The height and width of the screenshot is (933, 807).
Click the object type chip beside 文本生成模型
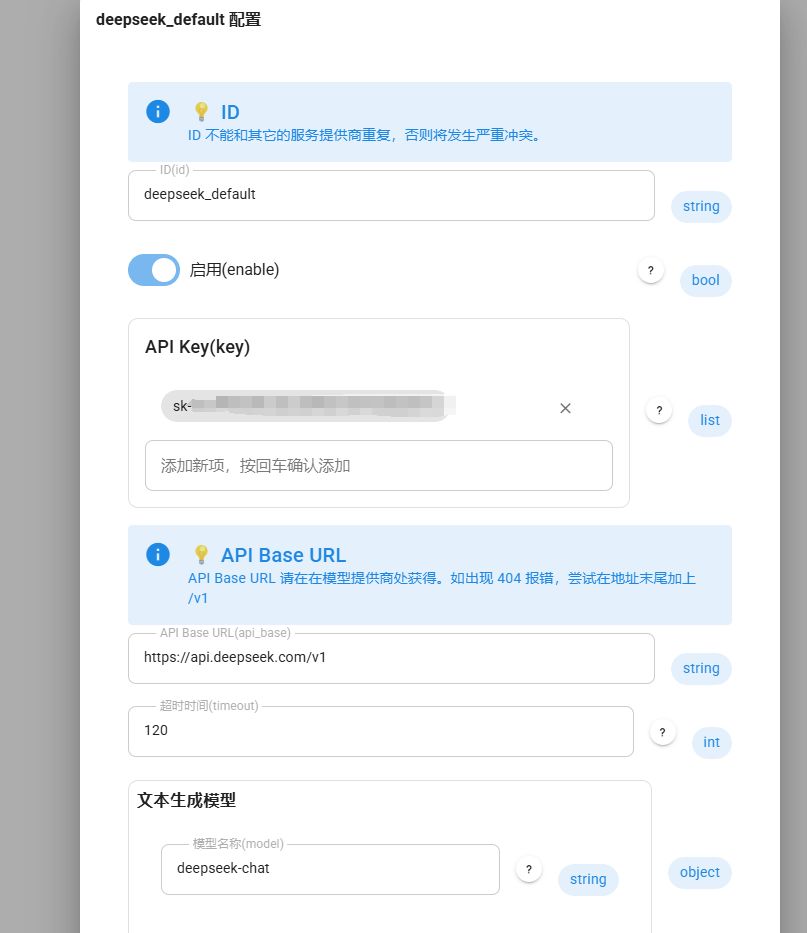(699, 872)
